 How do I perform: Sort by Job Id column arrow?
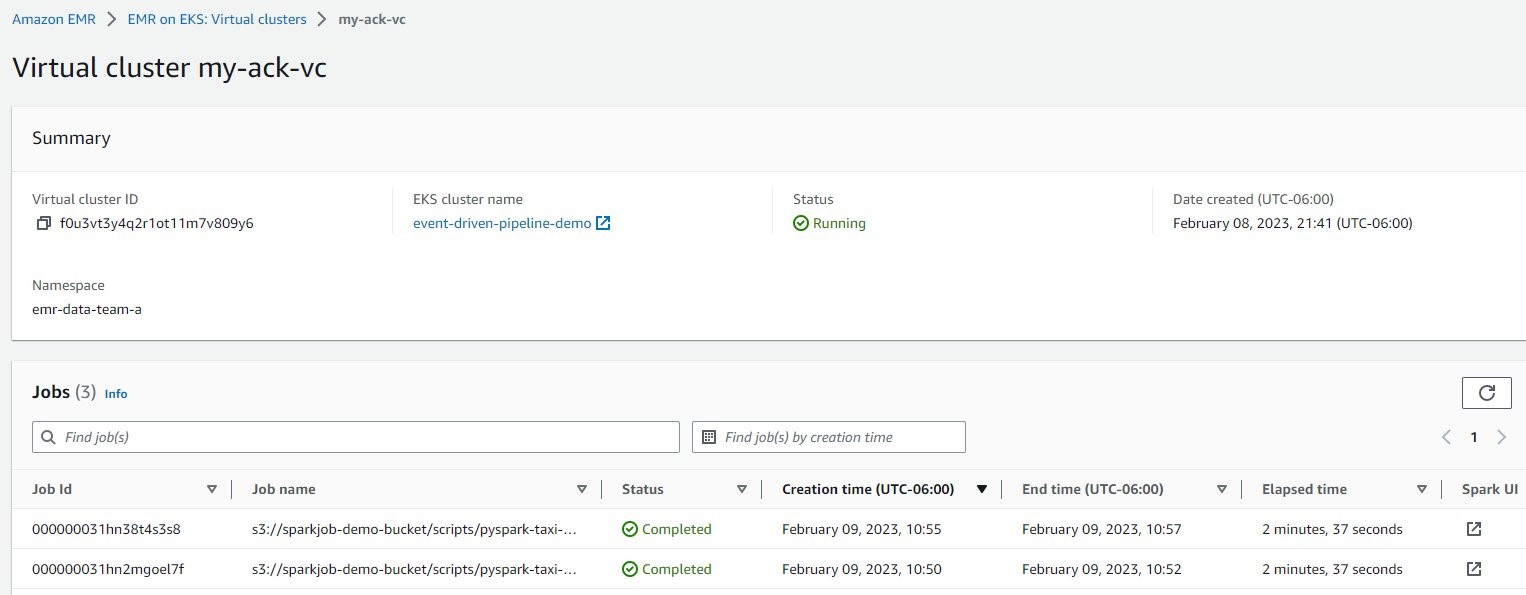coord(211,489)
